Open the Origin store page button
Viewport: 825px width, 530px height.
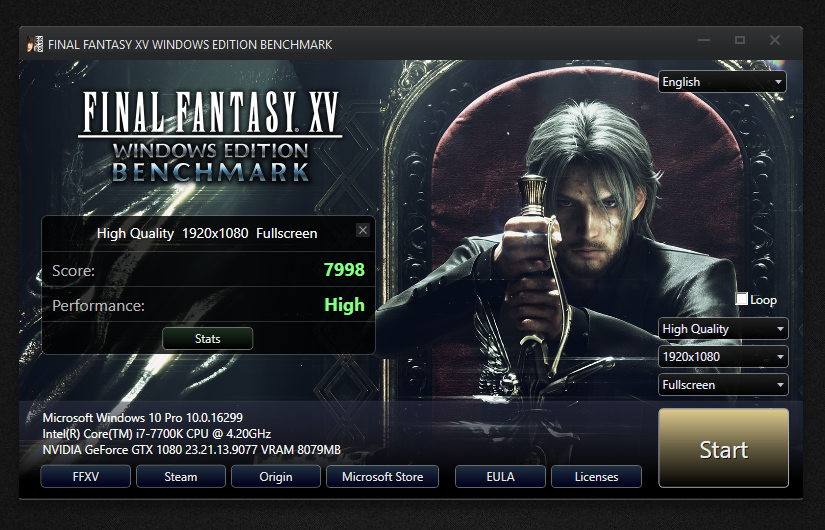pyautogui.click(x=276, y=477)
